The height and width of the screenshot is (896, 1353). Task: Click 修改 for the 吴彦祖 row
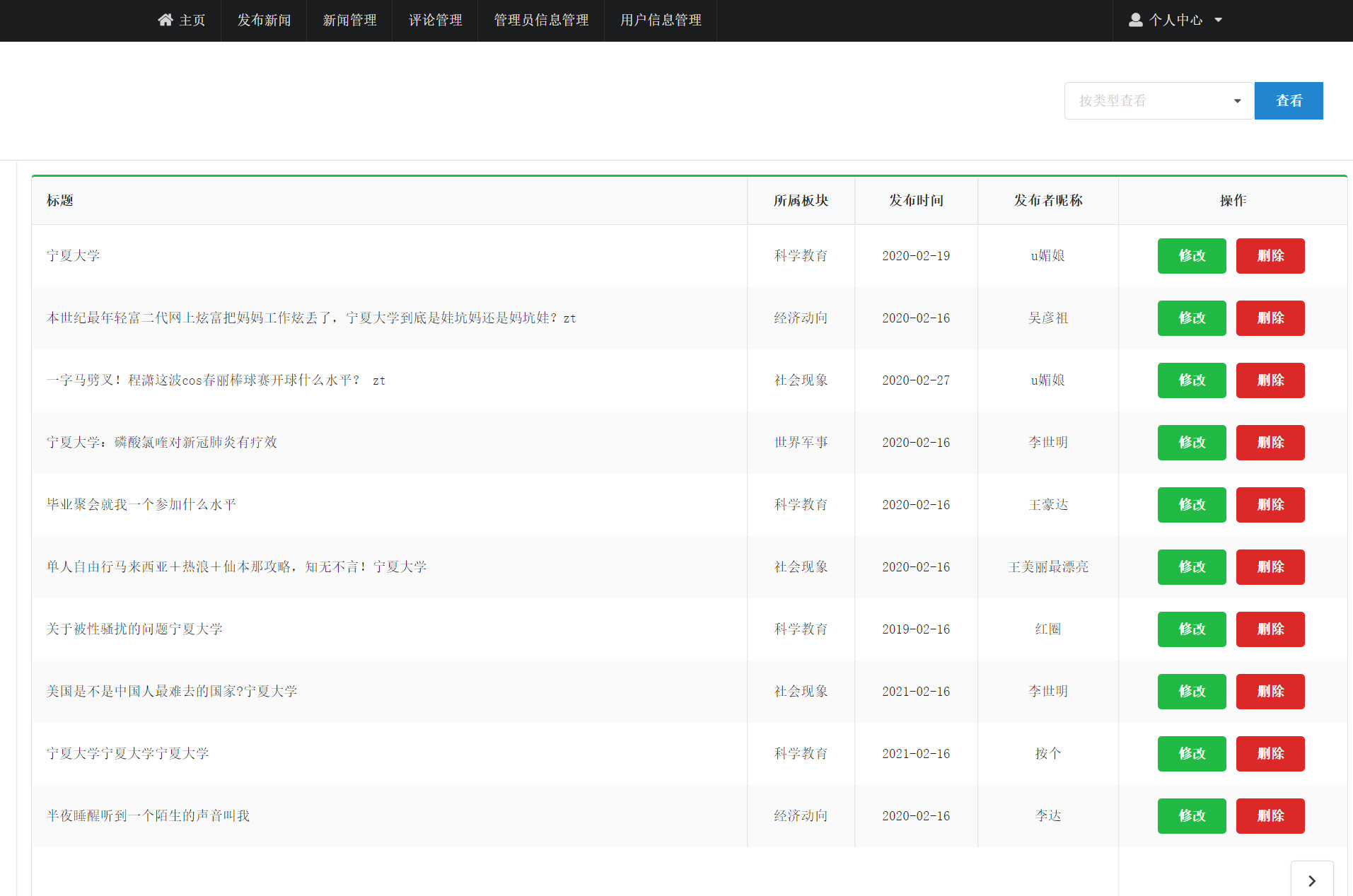1192,318
